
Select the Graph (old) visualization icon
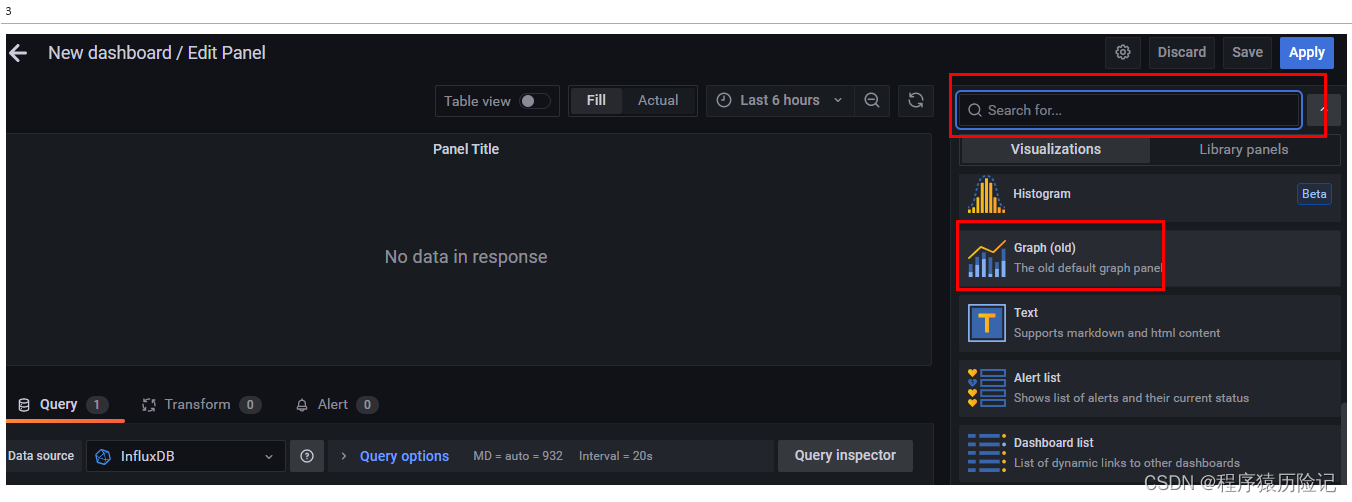point(986,258)
